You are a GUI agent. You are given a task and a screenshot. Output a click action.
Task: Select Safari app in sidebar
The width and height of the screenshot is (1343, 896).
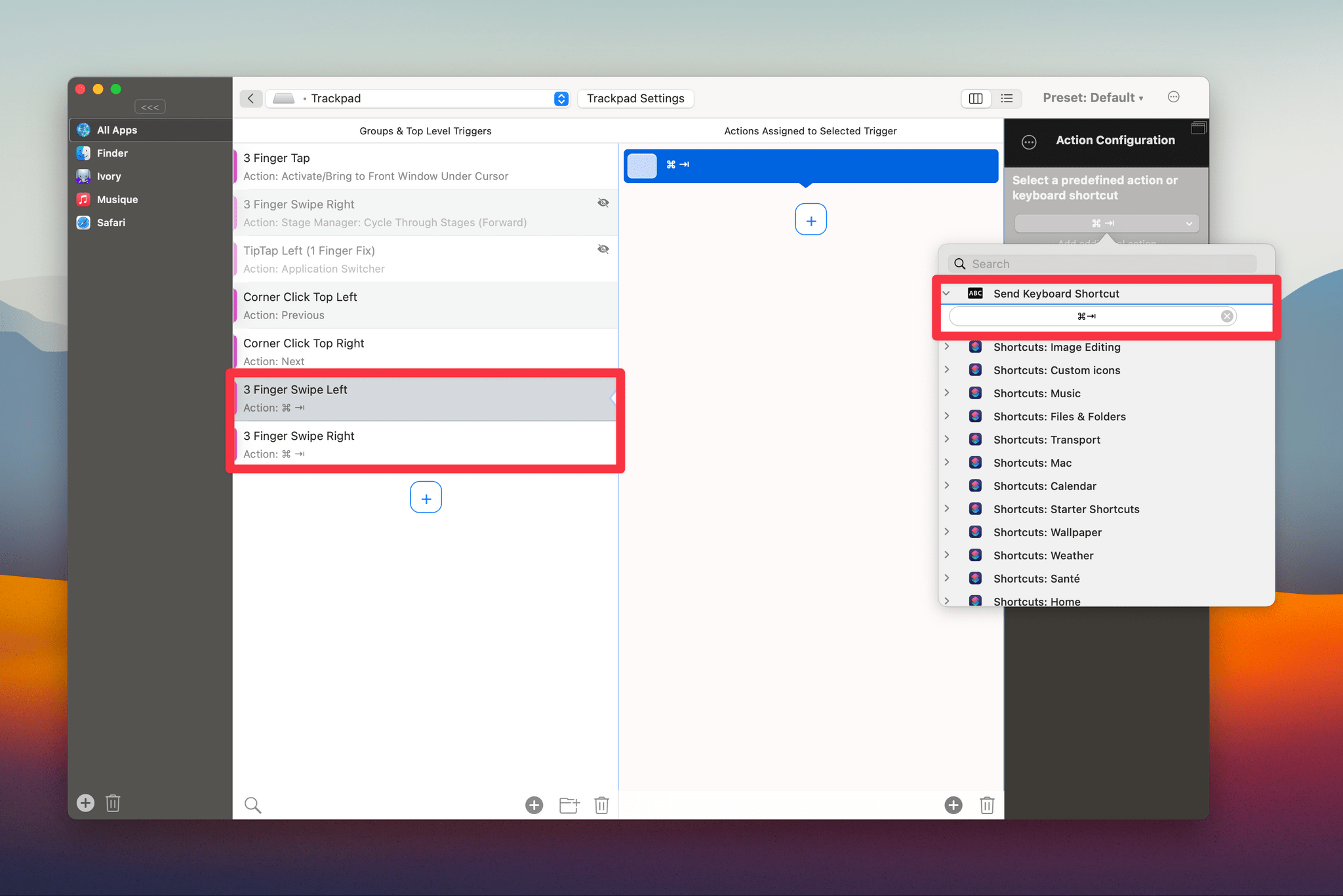point(151,222)
